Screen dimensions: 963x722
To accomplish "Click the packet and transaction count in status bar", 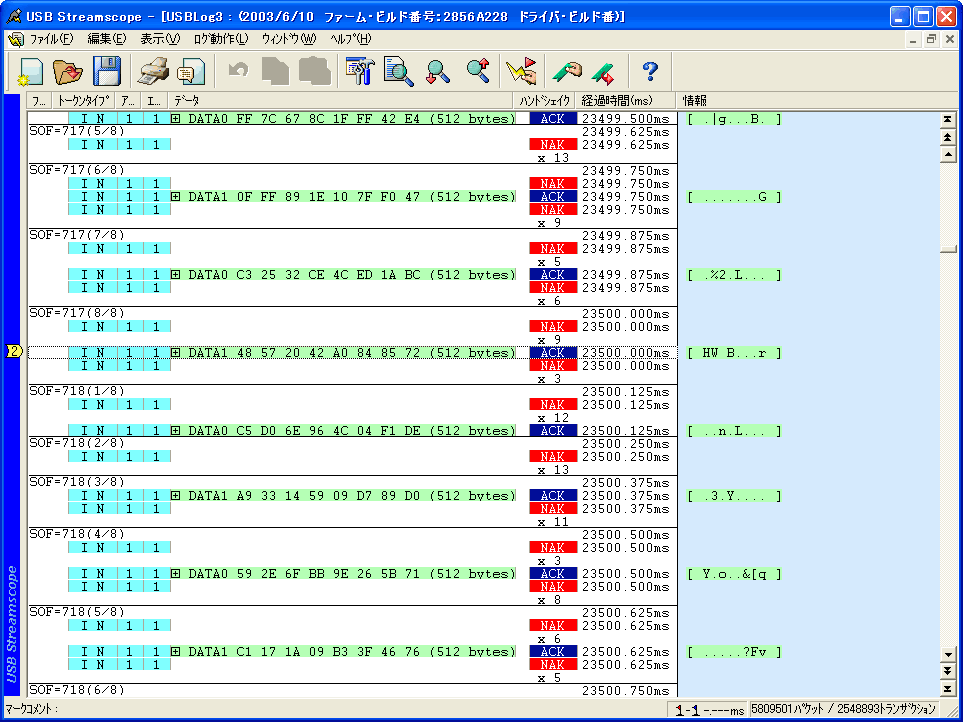I will [843, 709].
